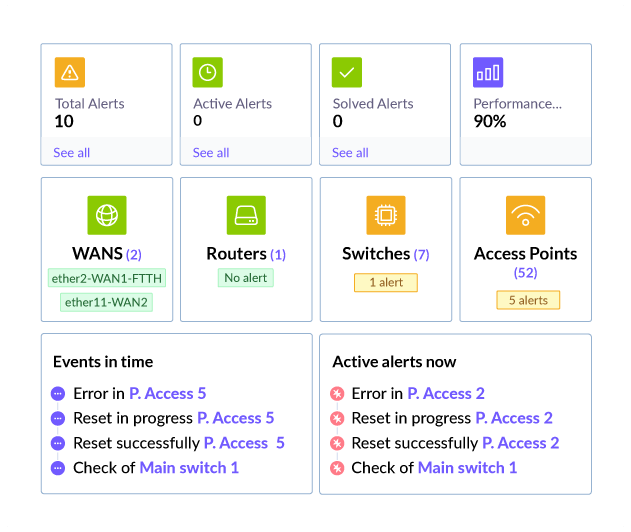Click red error icon beside Check of Main switch 1
The width and height of the screenshot is (631, 532).
337,468
